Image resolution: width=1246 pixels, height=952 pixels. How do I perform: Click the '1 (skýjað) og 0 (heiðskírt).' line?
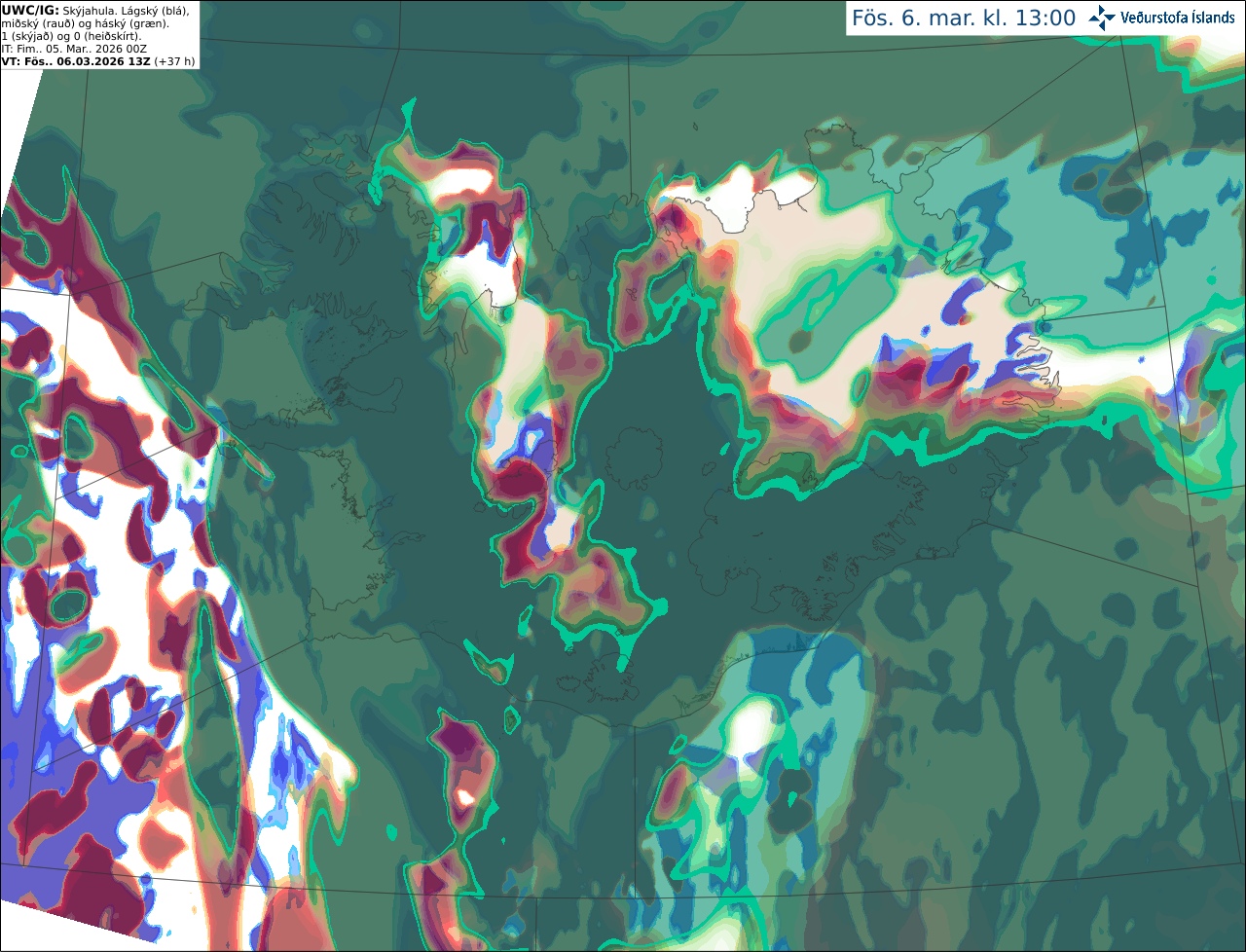click(71, 36)
